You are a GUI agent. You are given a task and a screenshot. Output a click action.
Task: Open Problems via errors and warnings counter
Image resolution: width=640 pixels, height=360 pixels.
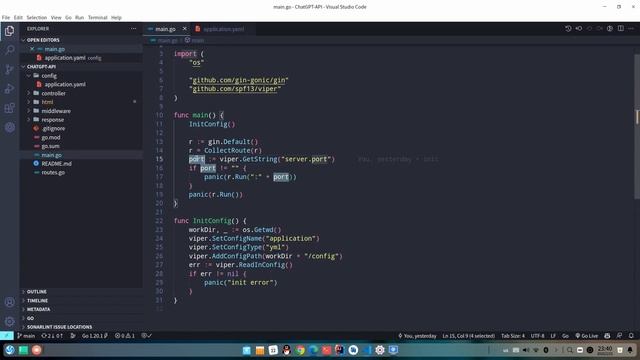(124, 336)
